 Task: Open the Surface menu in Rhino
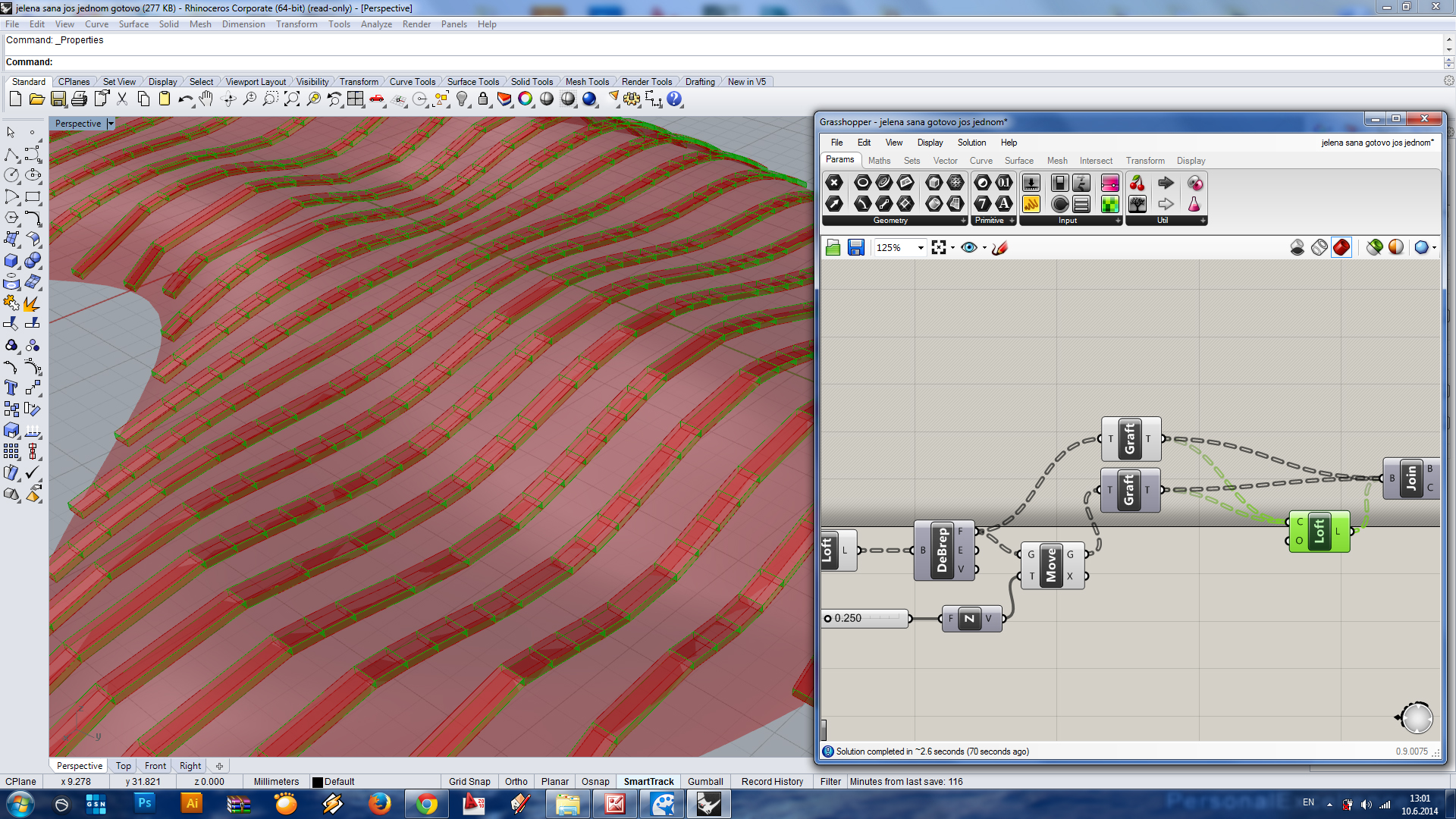tap(133, 24)
